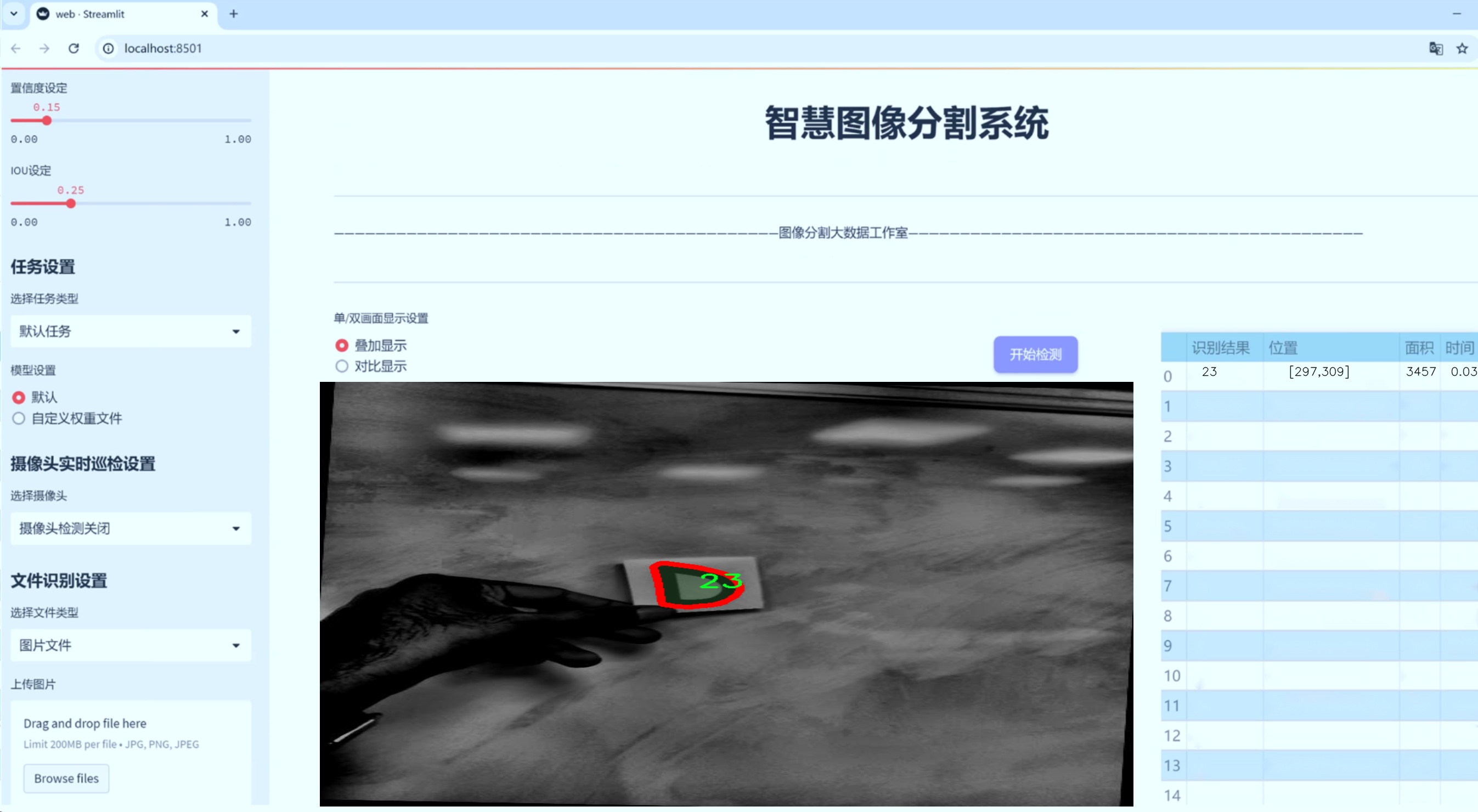Reload the page with refresh icon
This screenshot has height=812, width=1478.
[x=74, y=48]
